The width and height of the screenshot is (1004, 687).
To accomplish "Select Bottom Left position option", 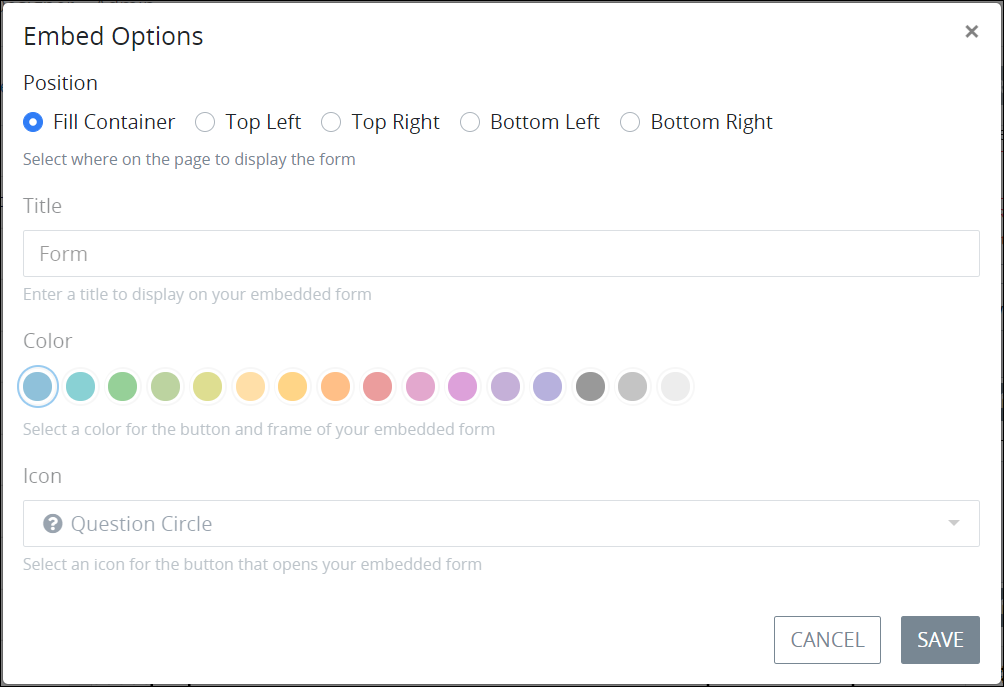I will (470, 122).
